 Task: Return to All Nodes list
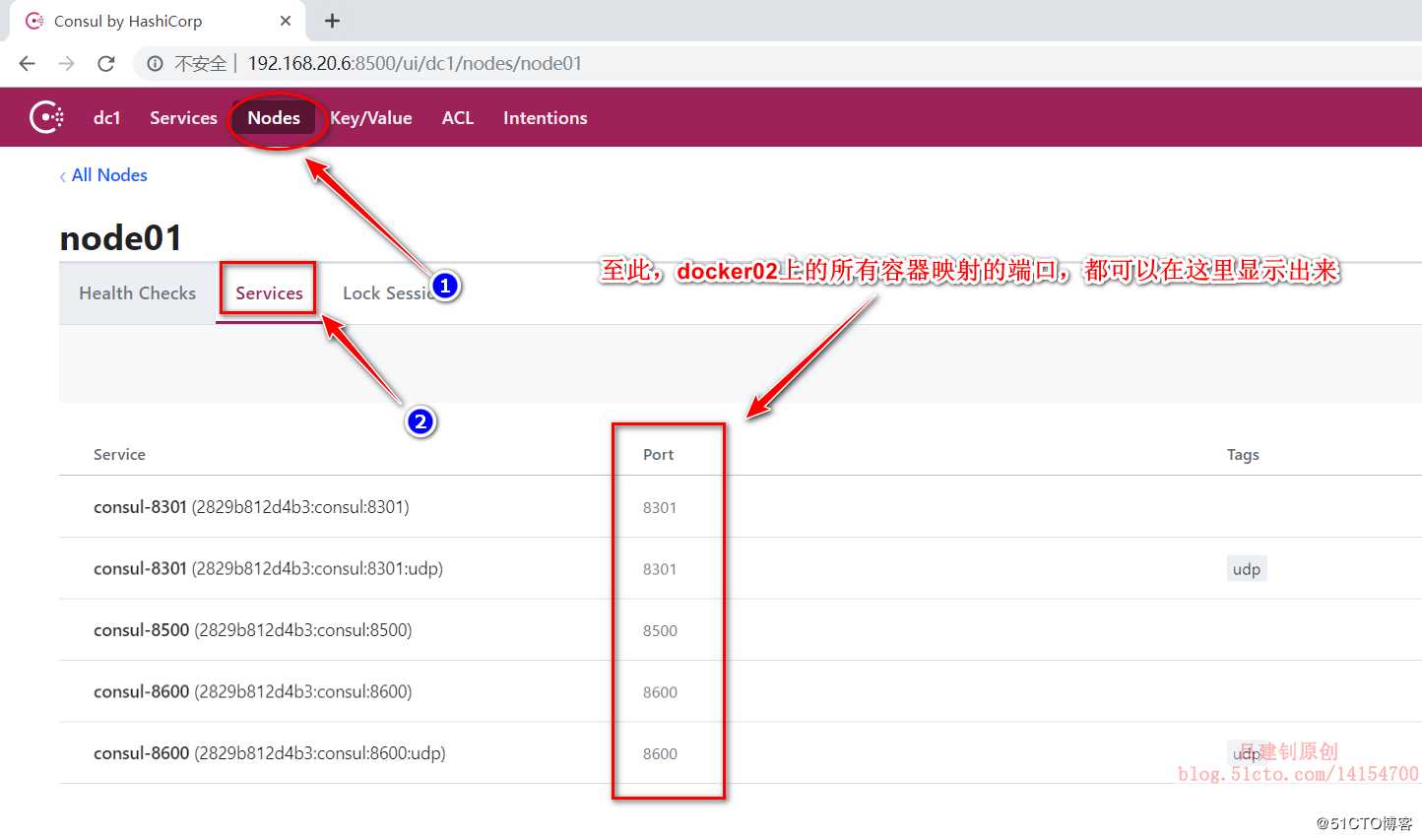point(103,175)
